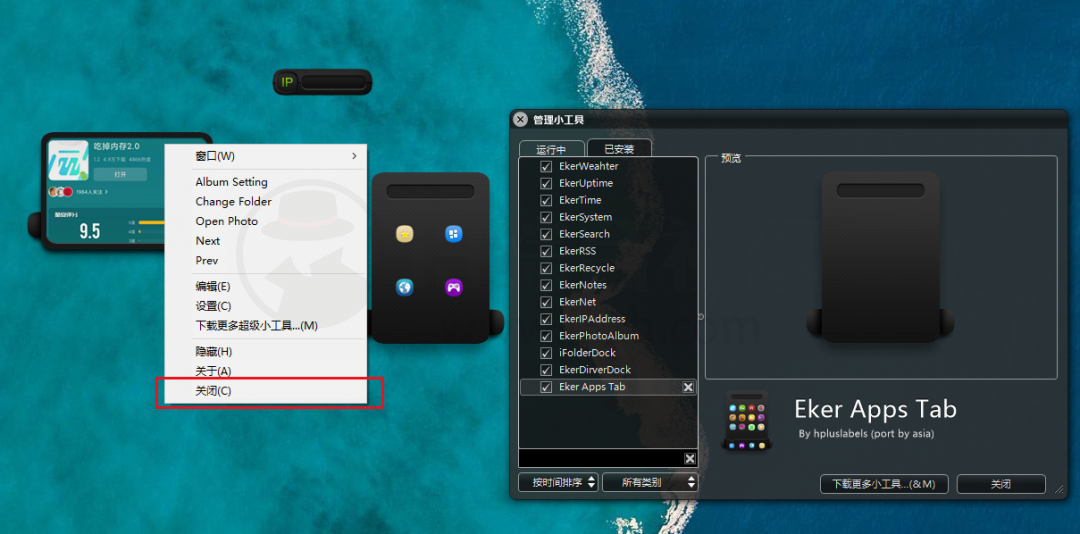Screen dimensions: 1080x534
Task: Click the 关闭 button in widget manager
Action: tap(1001, 484)
